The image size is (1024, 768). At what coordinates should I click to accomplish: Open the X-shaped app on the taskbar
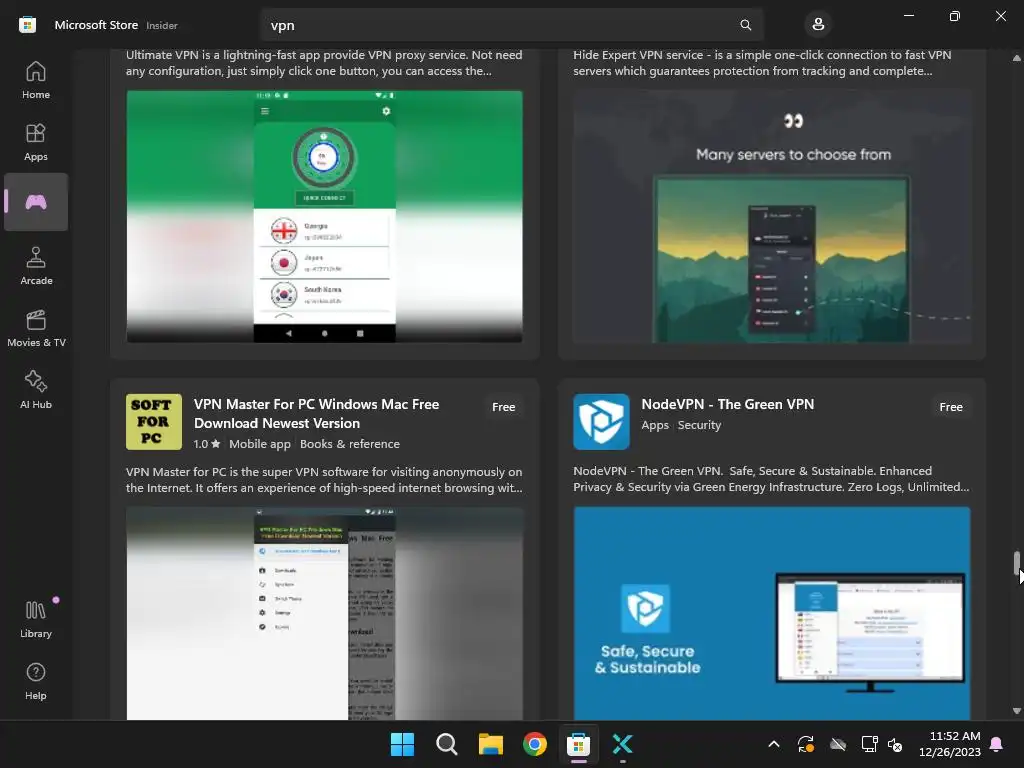coord(622,744)
